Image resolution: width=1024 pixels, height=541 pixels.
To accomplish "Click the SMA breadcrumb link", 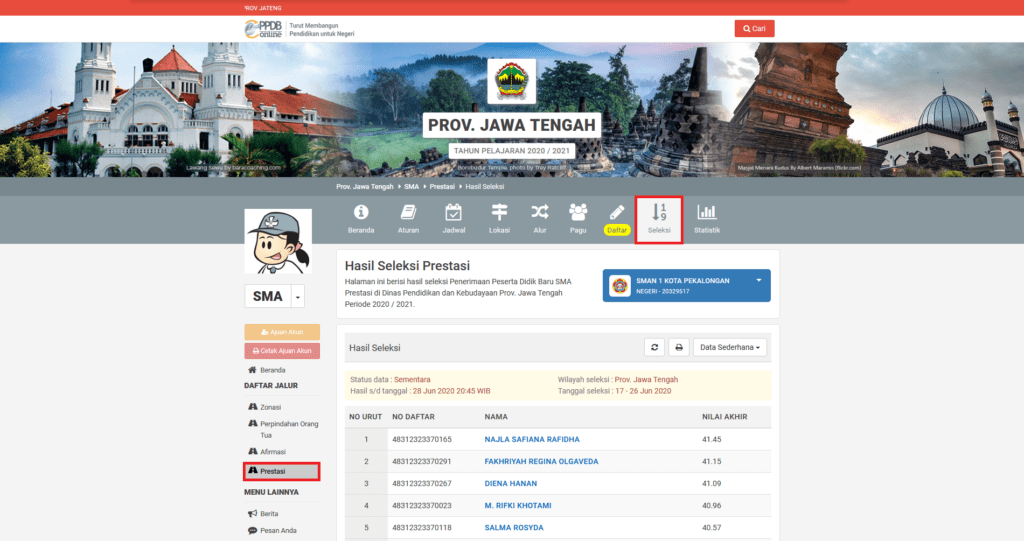I will 411,186.
